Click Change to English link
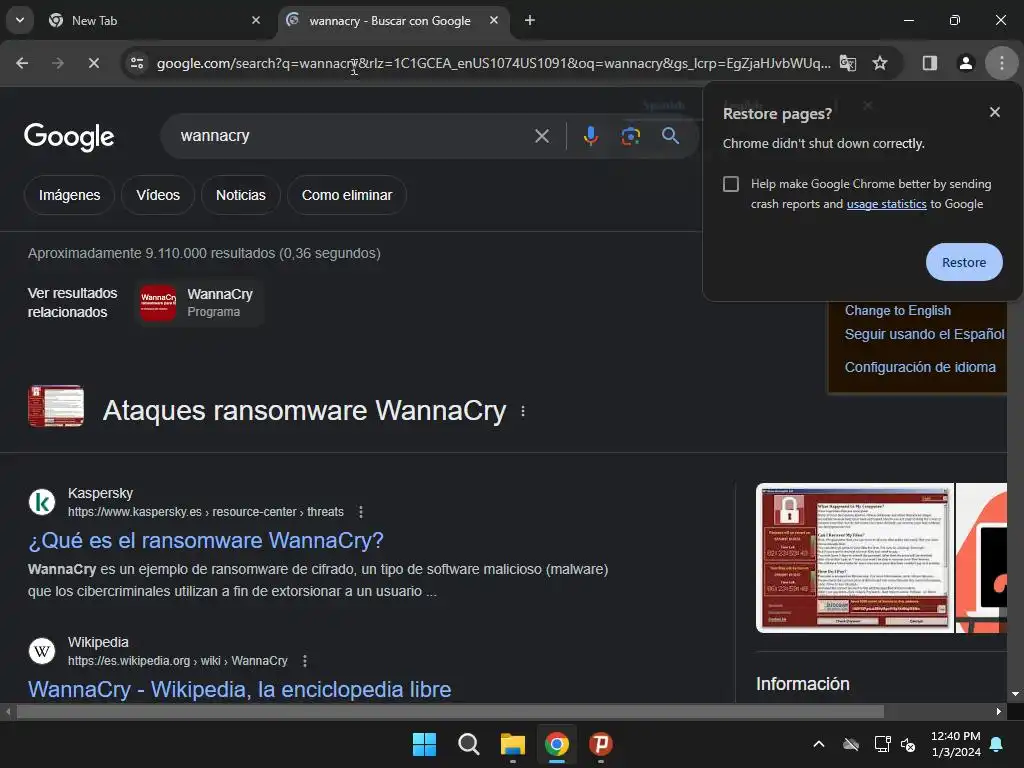Viewport: 1024px width, 768px height. click(897, 311)
